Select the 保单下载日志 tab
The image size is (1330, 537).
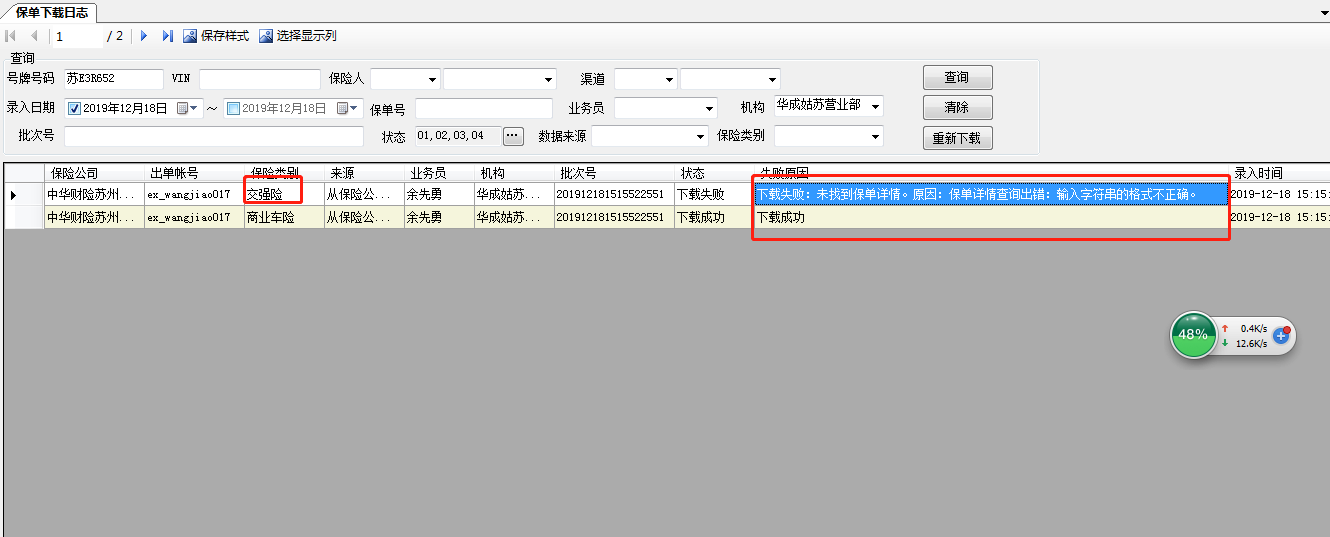click(x=51, y=11)
